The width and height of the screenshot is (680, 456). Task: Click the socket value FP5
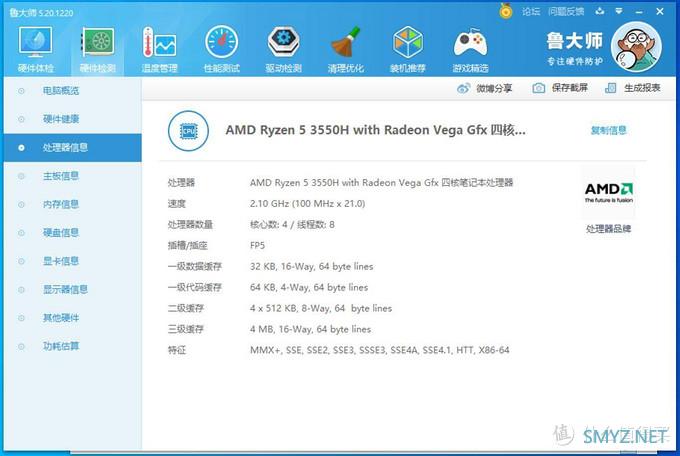[257, 246]
